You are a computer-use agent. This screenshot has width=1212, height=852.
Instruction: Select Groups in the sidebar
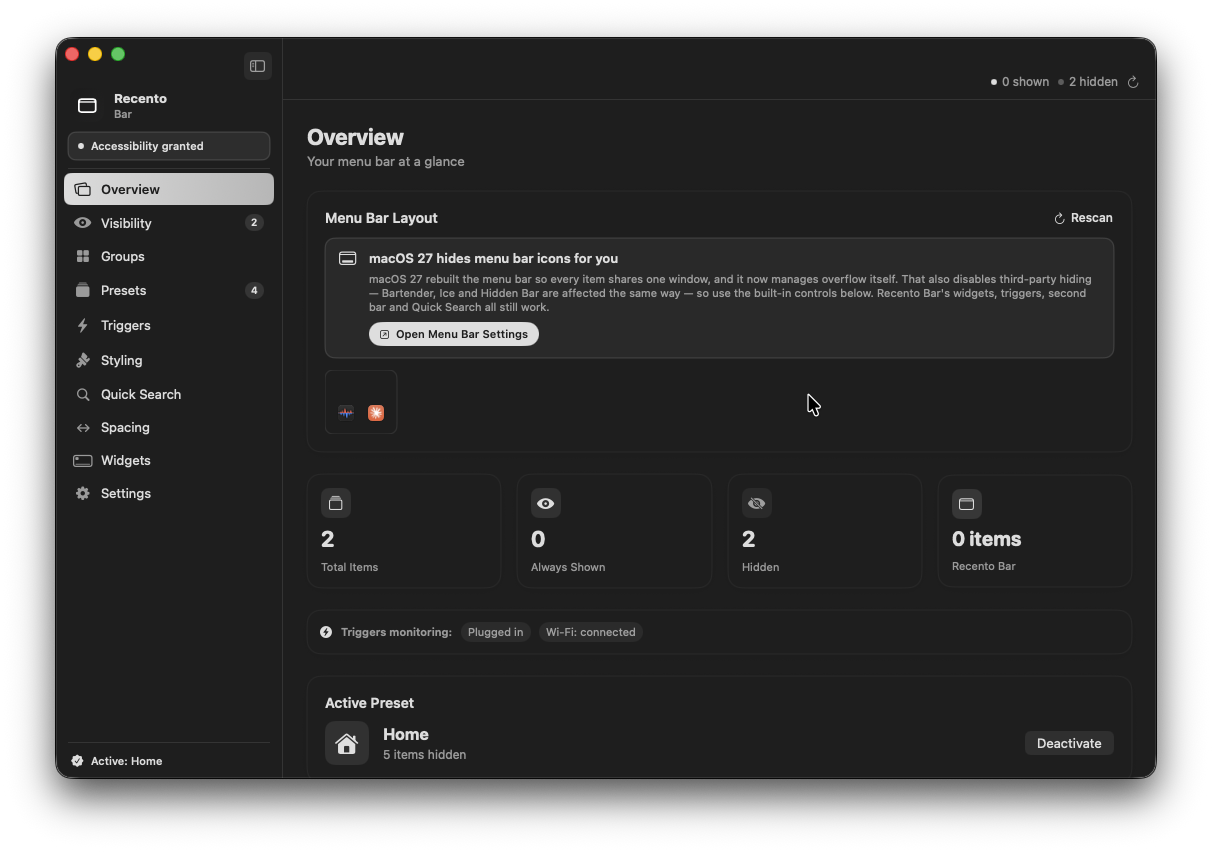169,256
